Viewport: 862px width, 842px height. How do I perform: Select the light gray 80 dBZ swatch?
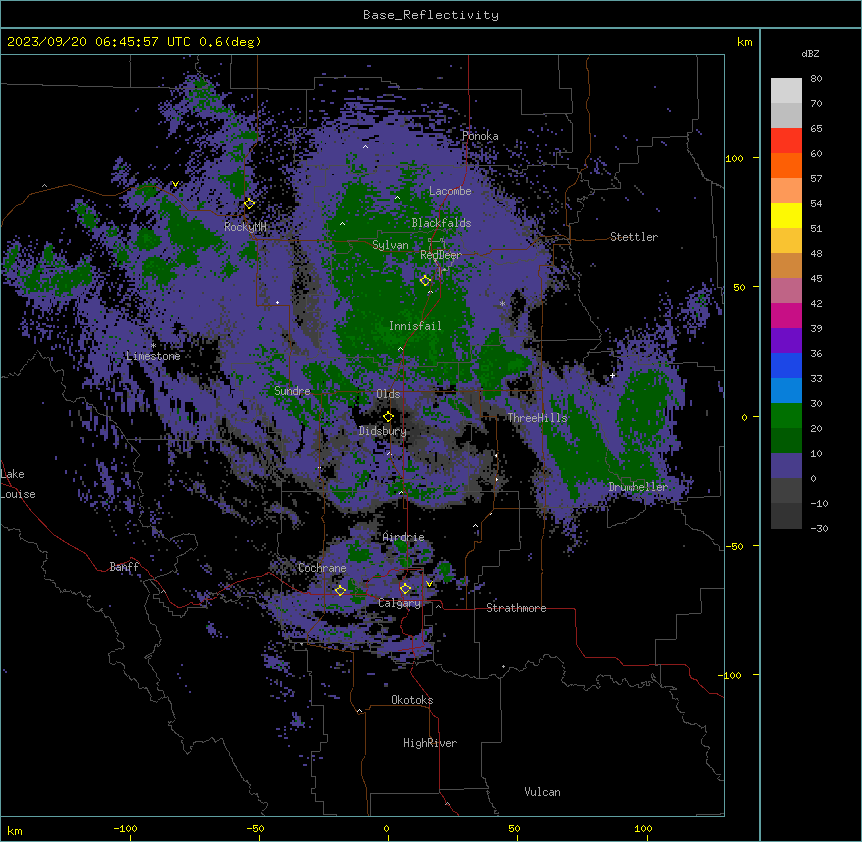[x=786, y=91]
